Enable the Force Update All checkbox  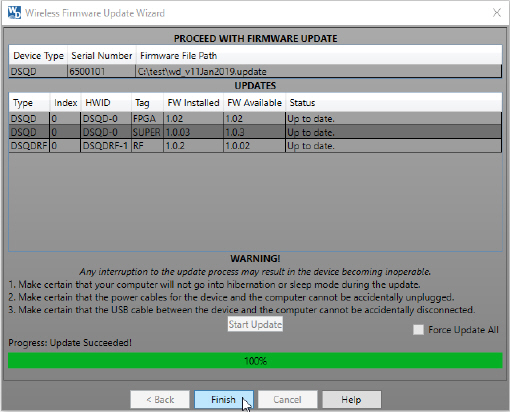tap(418, 330)
